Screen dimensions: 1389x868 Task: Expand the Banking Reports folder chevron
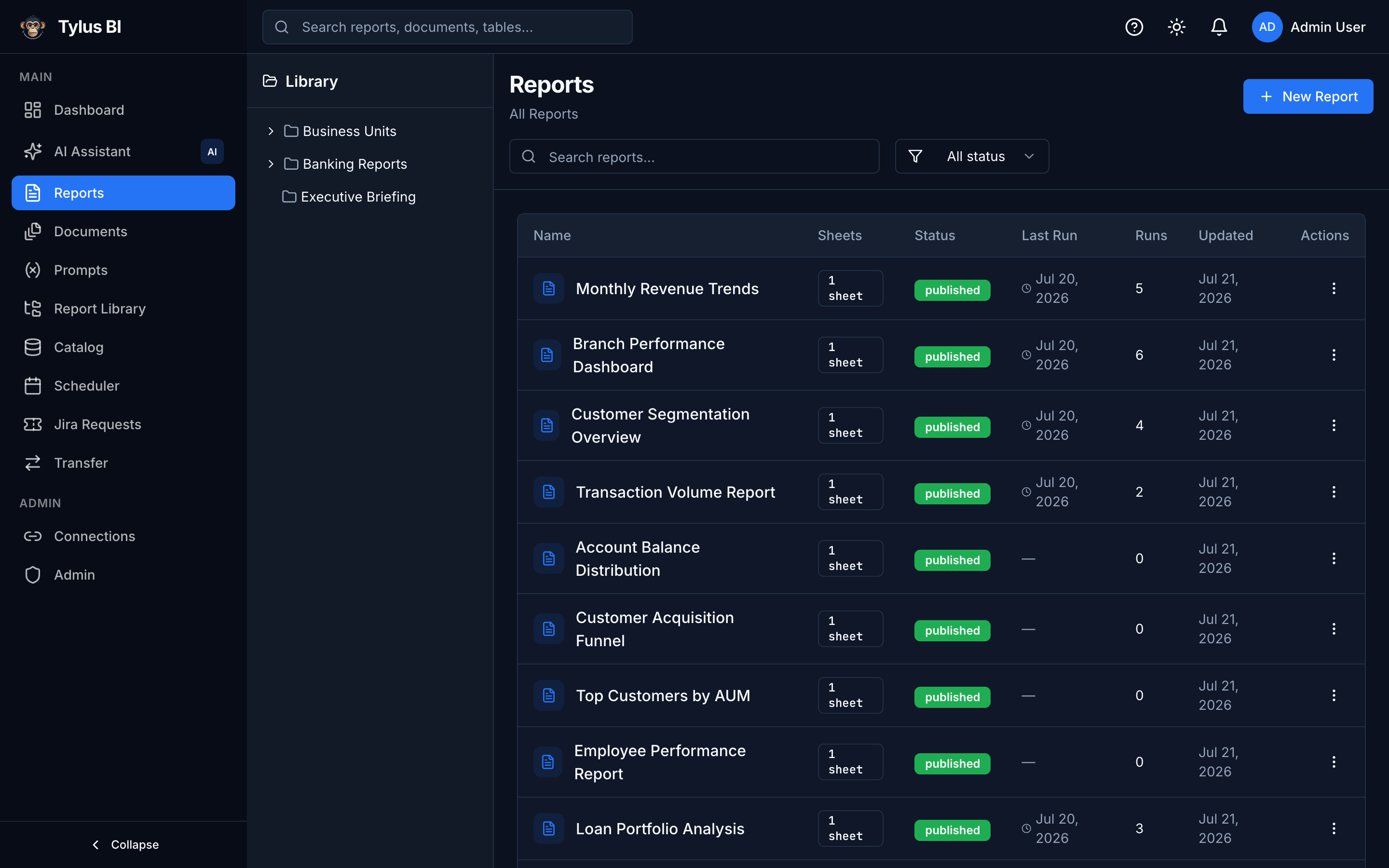pyautogui.click(x=271, y=164)
